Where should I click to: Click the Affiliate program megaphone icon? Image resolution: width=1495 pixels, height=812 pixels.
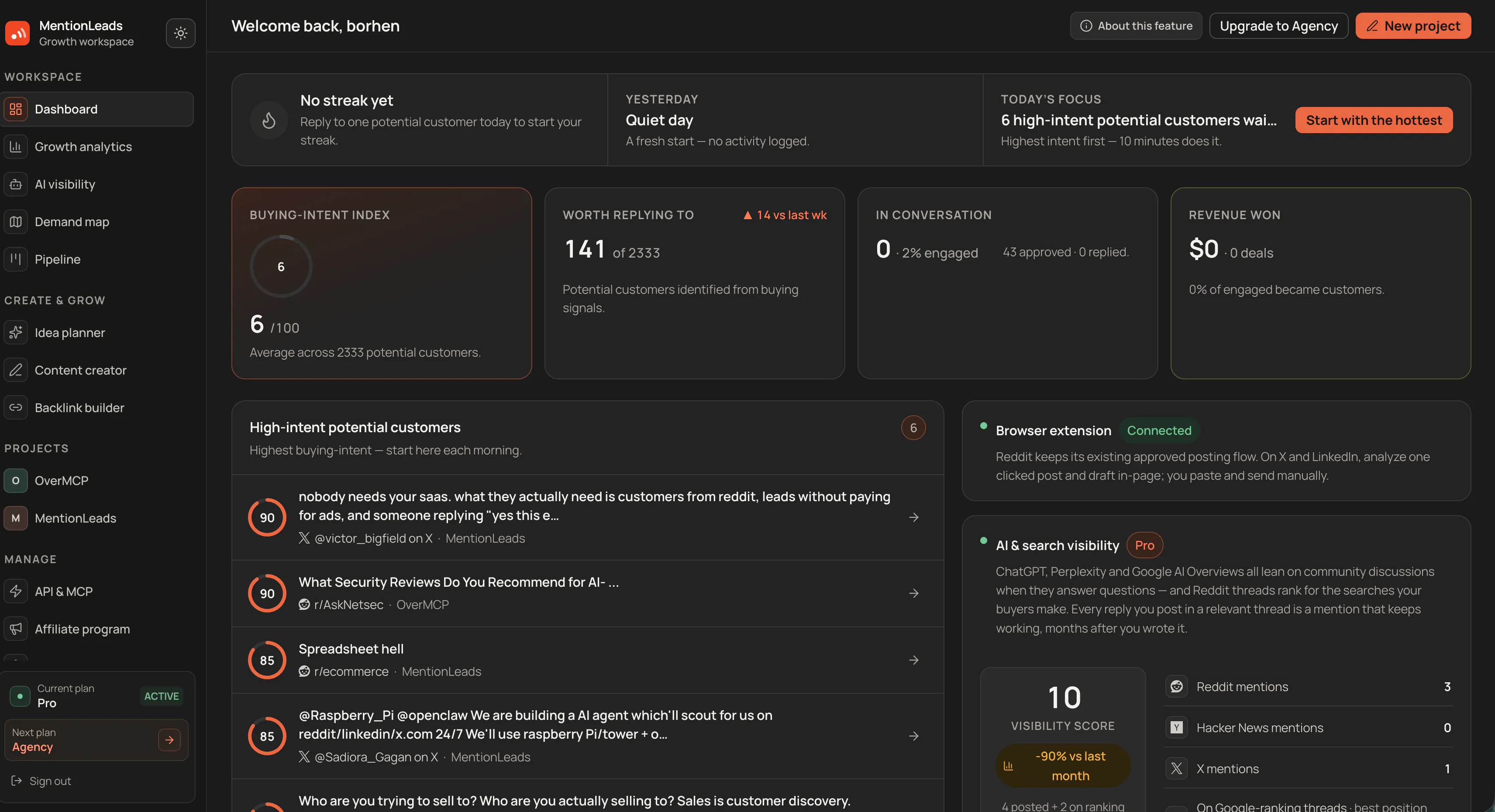[16, 629]
